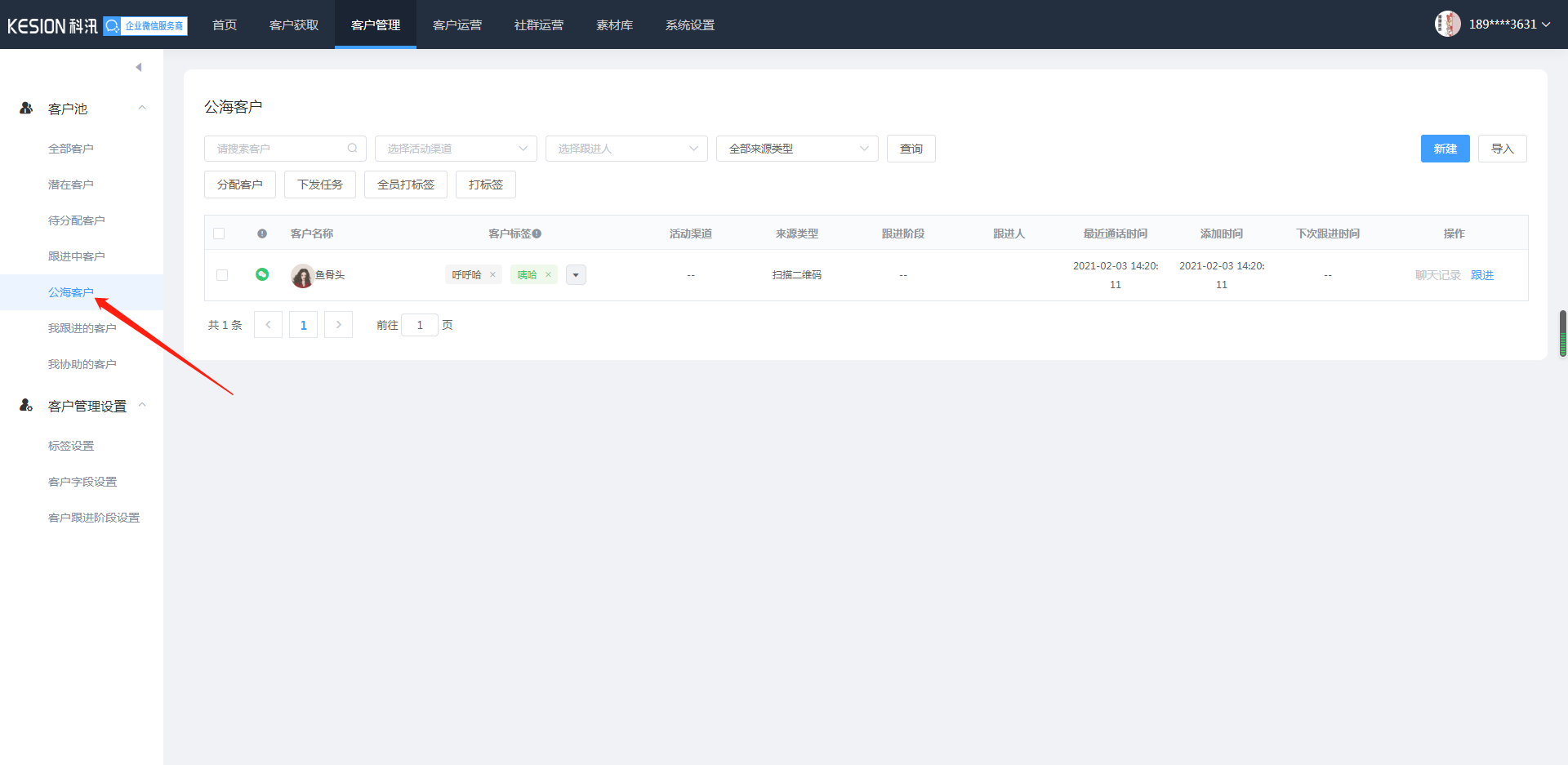Click the page number input field
Viewport: 1568px width, 765px height.
(x=420, y=325)
